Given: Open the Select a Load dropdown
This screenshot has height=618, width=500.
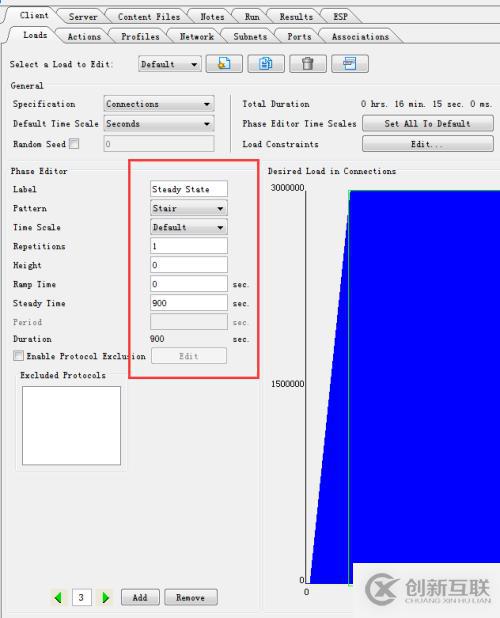Looking at the screenshot, I should pyautogui.click(x=170, y=64).
